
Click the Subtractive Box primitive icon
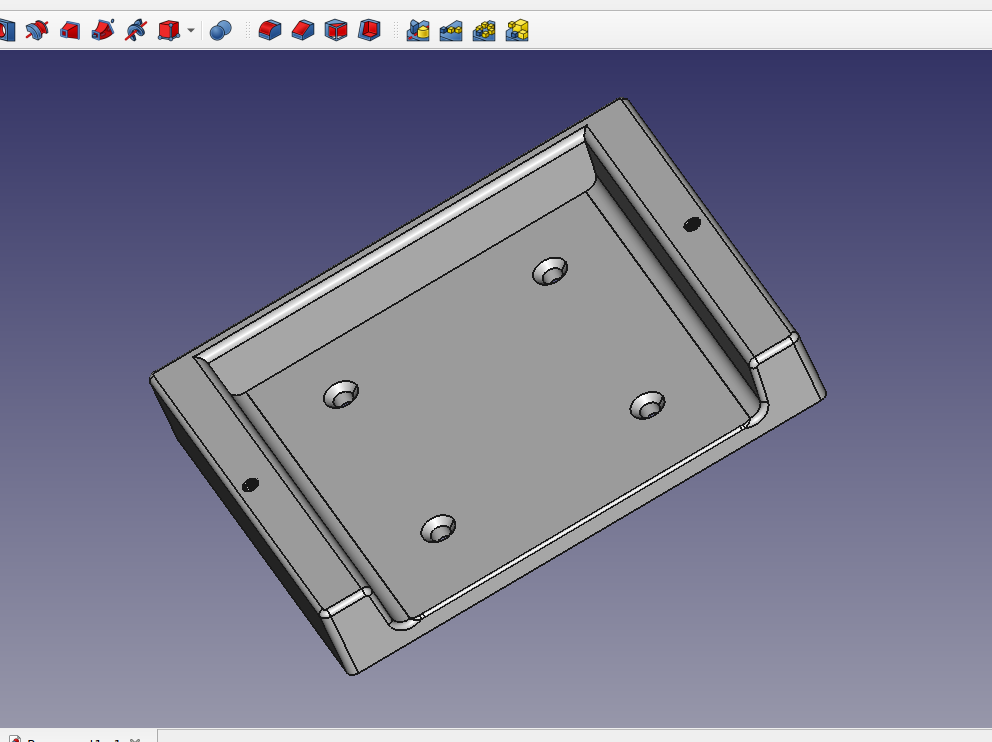click(x=168, y=31)
